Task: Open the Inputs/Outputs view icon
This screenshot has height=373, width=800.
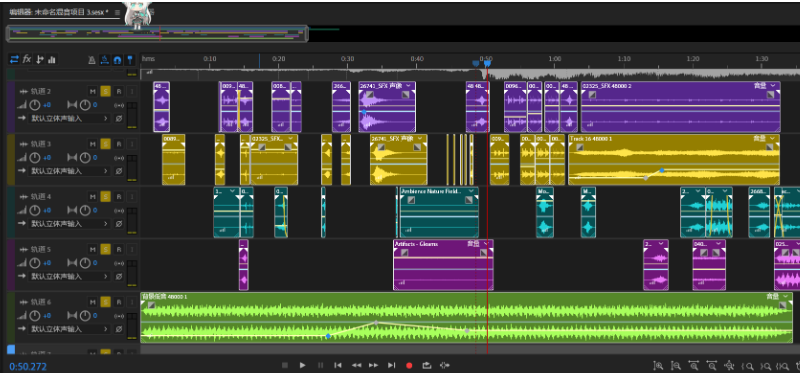Action: tap(14, 60)
